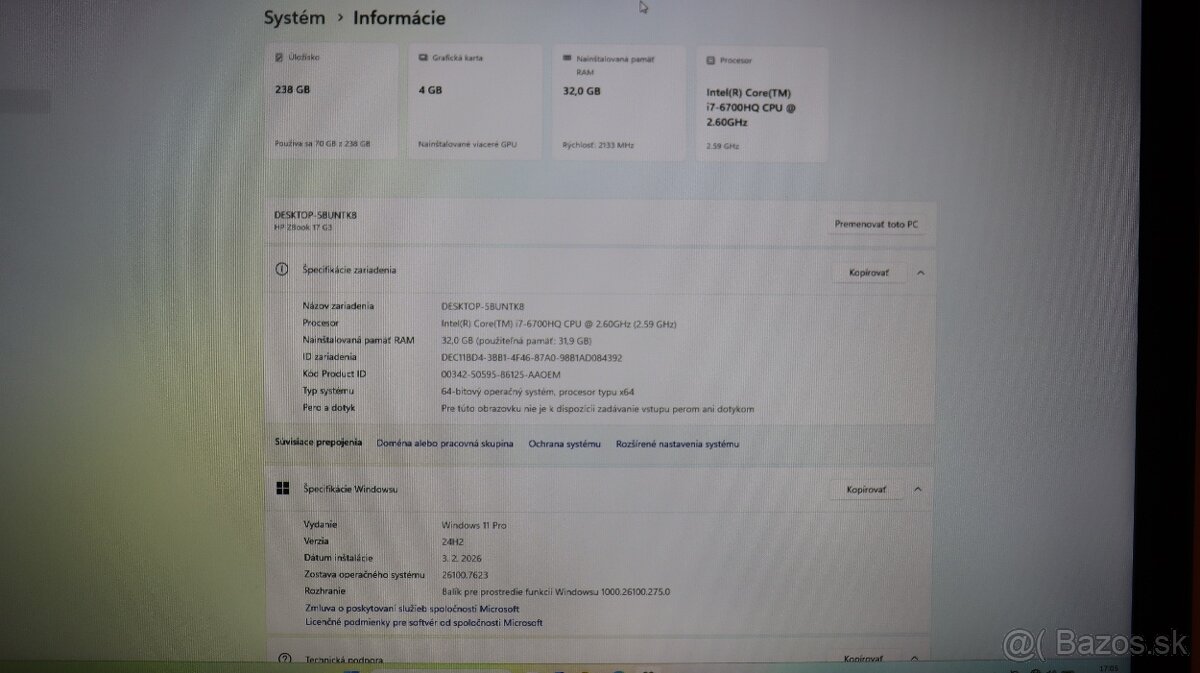Image resolution: width=1200 pixels, height=673 pixels.
Task: Select Informácie in the breadcrumb
Action: (398, 17)
